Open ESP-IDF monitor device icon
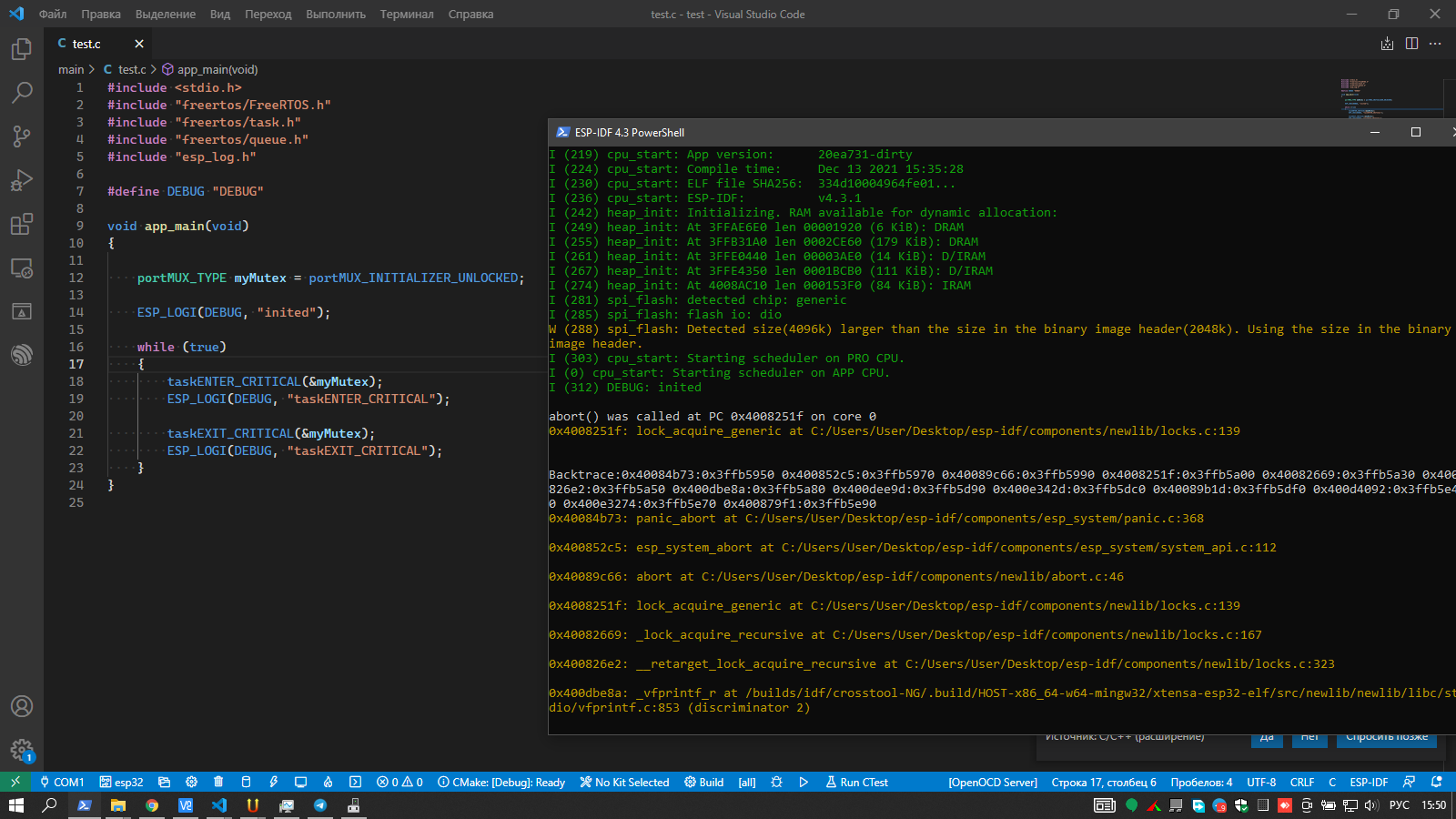 tap(300, 782)
